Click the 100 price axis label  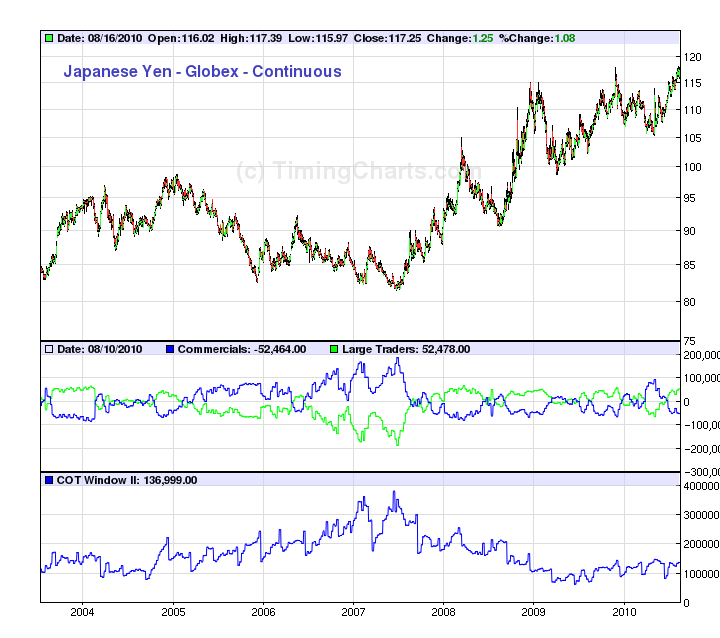coord(692,167)
